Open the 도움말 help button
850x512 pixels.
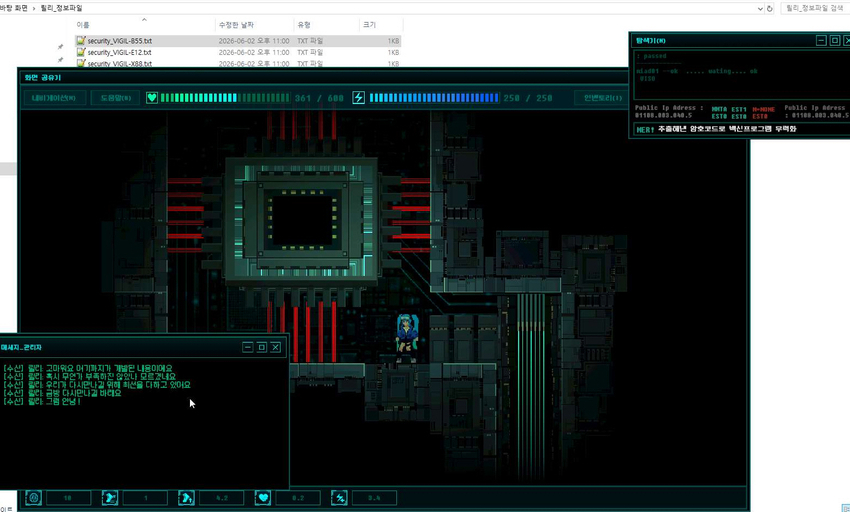(115, 98)
